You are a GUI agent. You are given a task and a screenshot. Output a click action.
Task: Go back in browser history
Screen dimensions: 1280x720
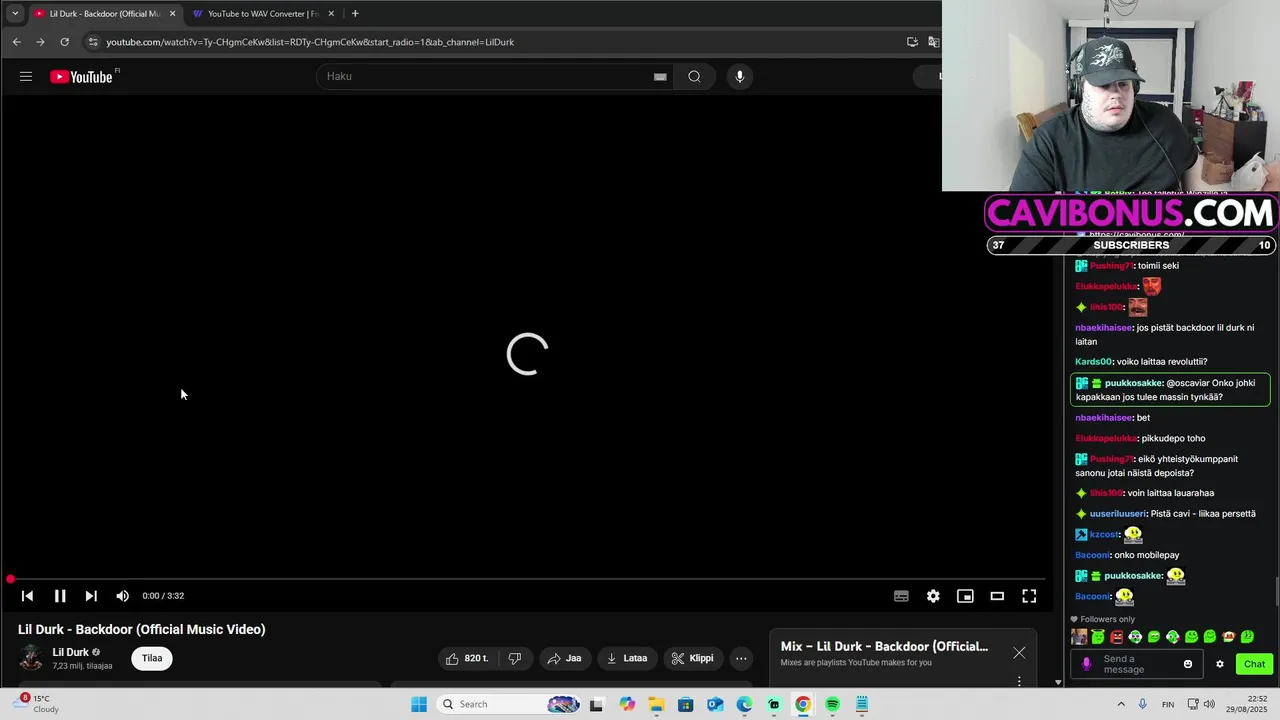click(16, 42)
